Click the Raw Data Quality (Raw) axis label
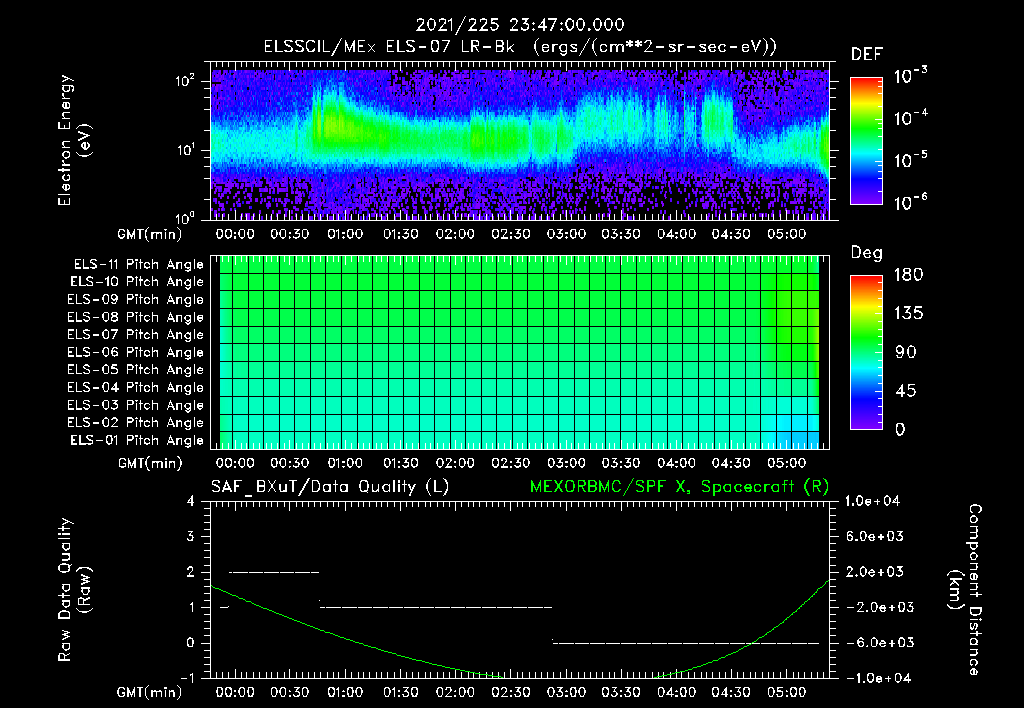 74,590
